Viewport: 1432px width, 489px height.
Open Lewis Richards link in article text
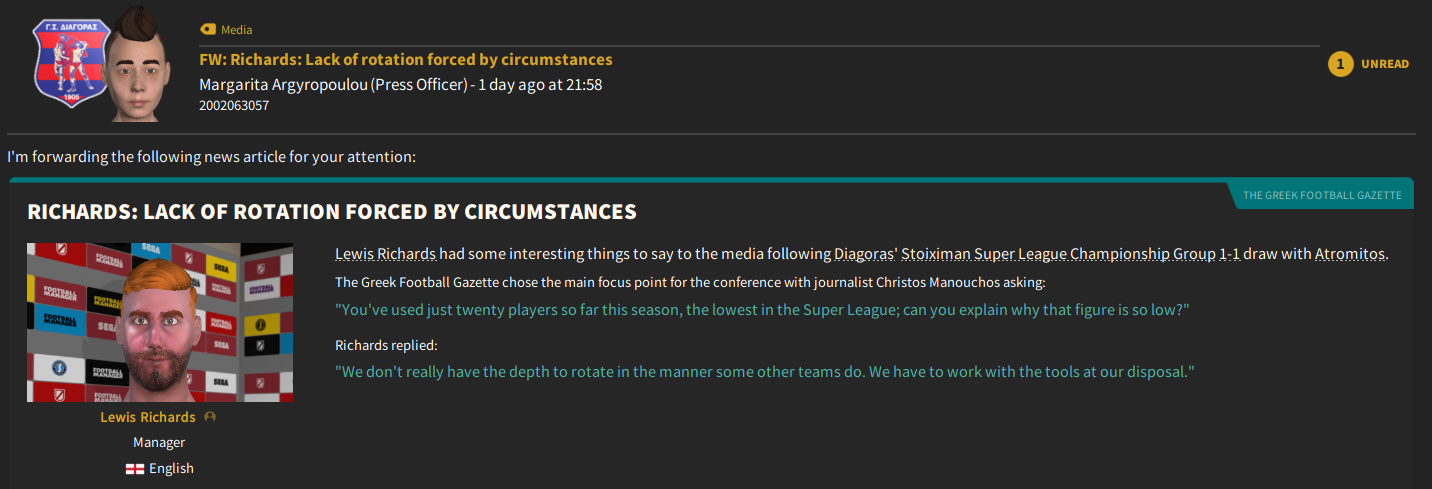(385, 254)
